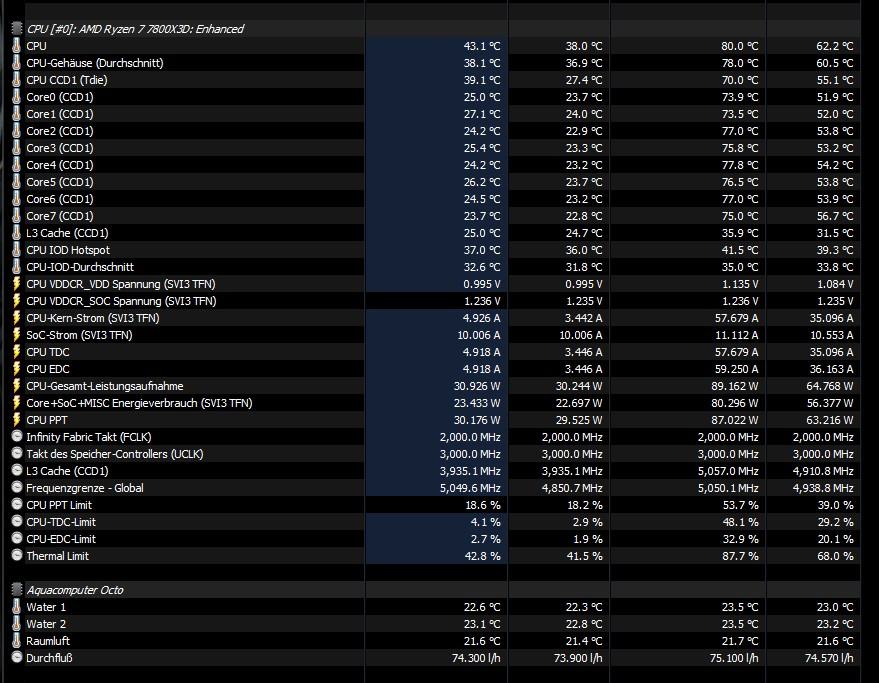Select the Core1 (CCD1) sensor row label
Screen dimensions: 879x683
click(x=60, y=114)
